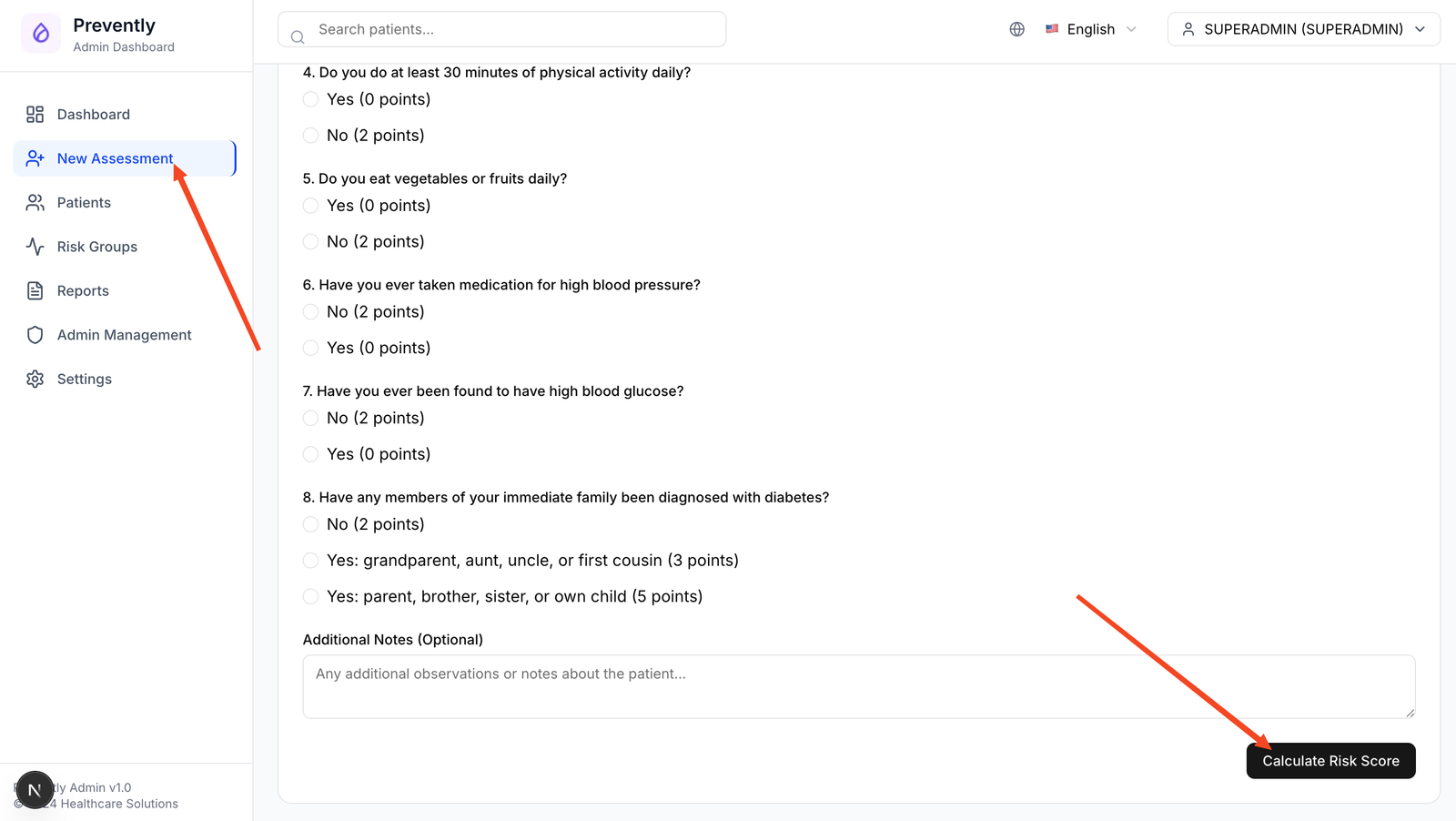
Task: Click the Admin Management shield icon
Action: point(35,335)
